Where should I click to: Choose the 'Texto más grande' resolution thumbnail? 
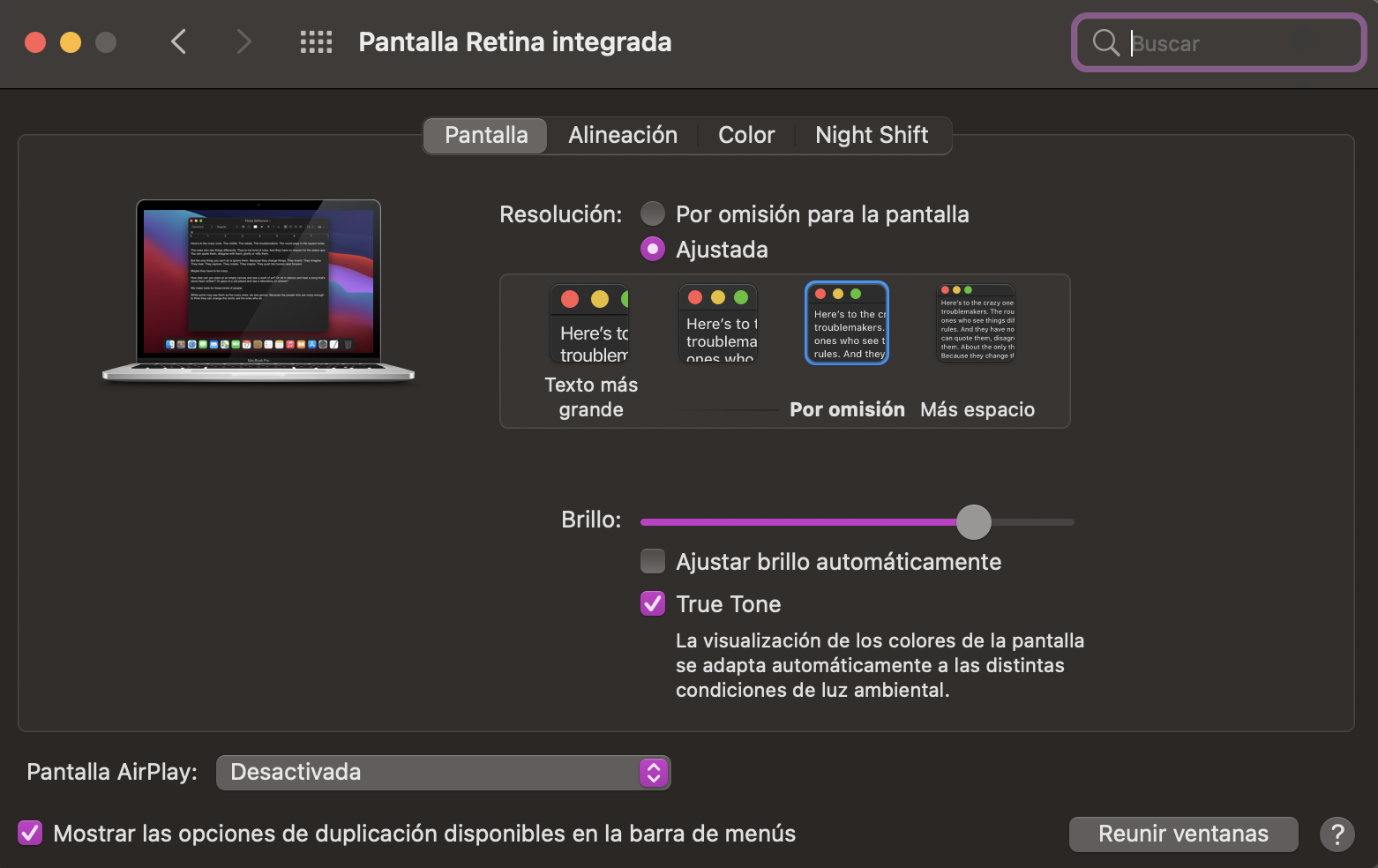coord(590,324)
